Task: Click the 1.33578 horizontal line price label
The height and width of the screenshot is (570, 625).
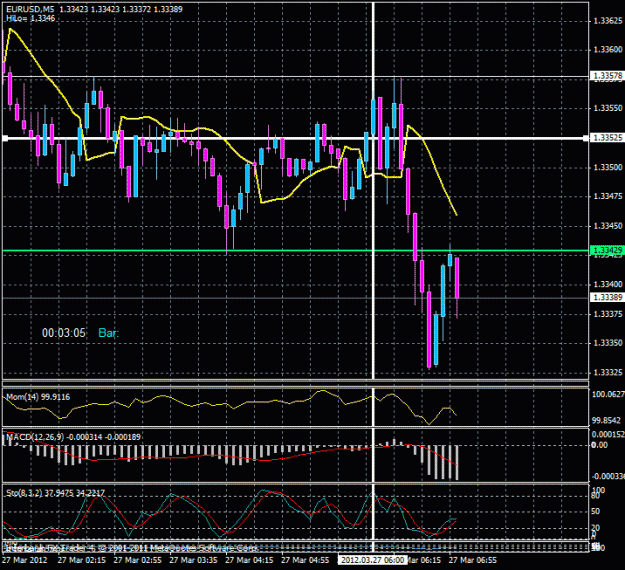Action: 607,76
